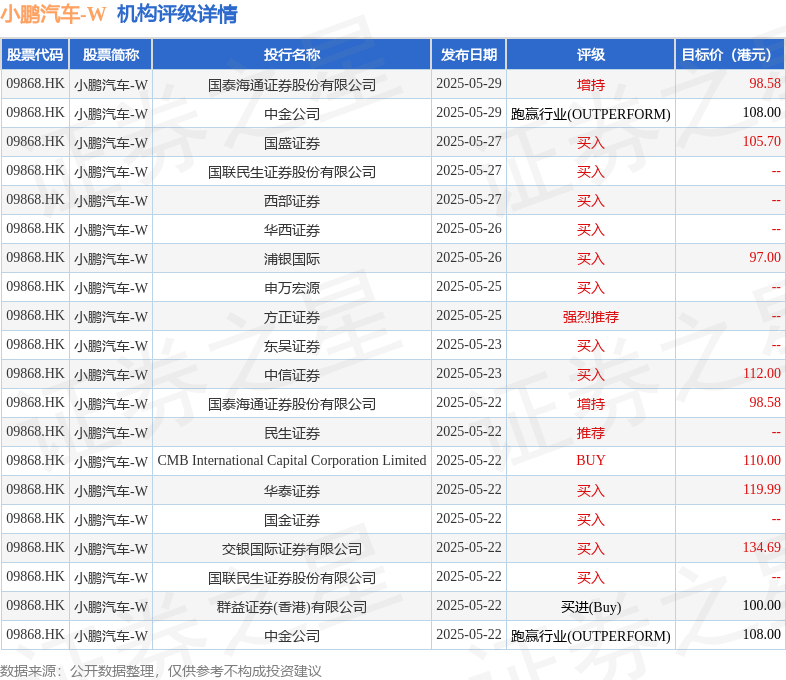Click the 方正证券 cell
786x680 pixels.
tap(292, 317)
